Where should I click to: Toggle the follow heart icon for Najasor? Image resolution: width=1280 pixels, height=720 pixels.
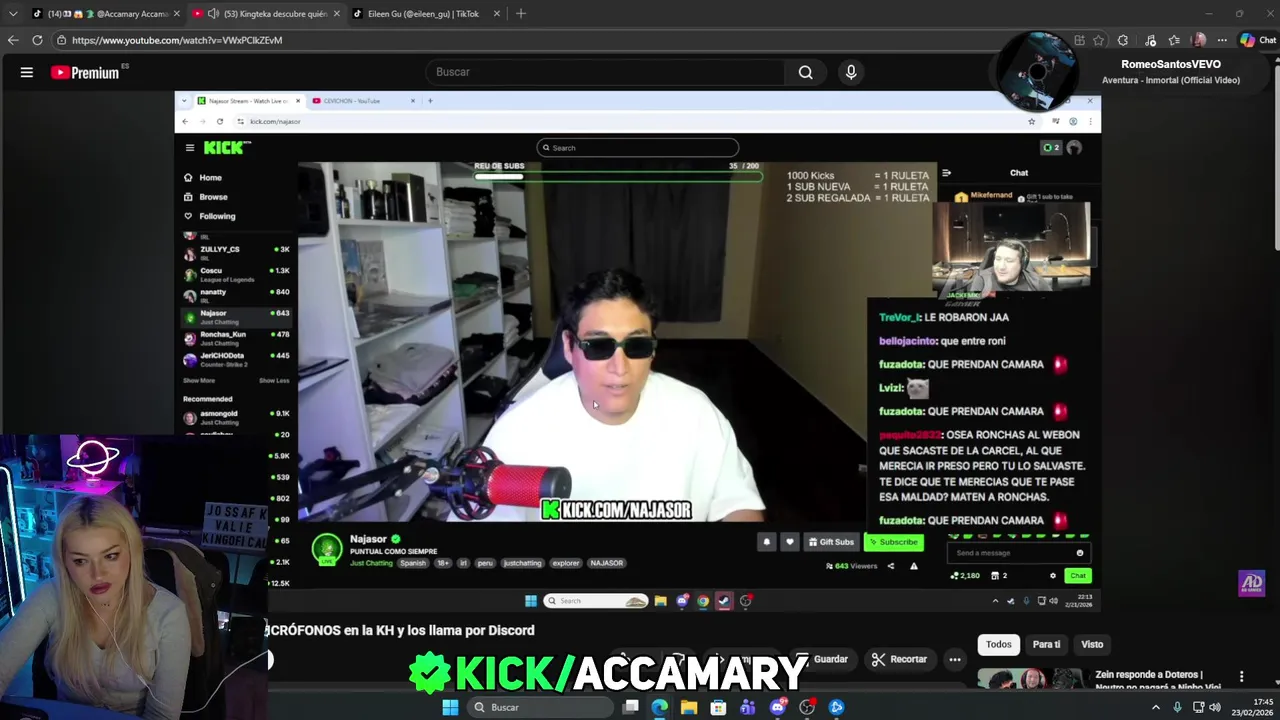point(789,542)
